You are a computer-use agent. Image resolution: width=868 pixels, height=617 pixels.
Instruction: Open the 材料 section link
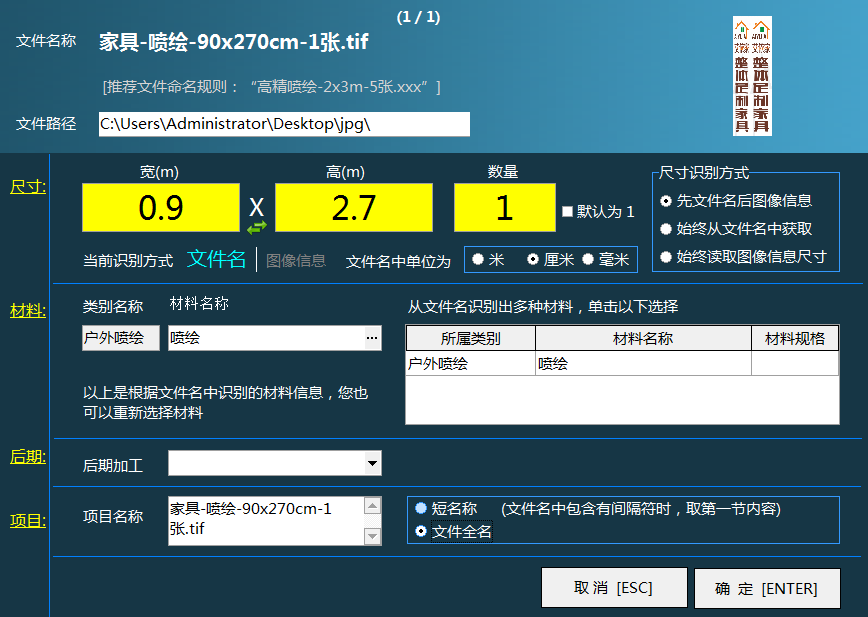(27, 311)
